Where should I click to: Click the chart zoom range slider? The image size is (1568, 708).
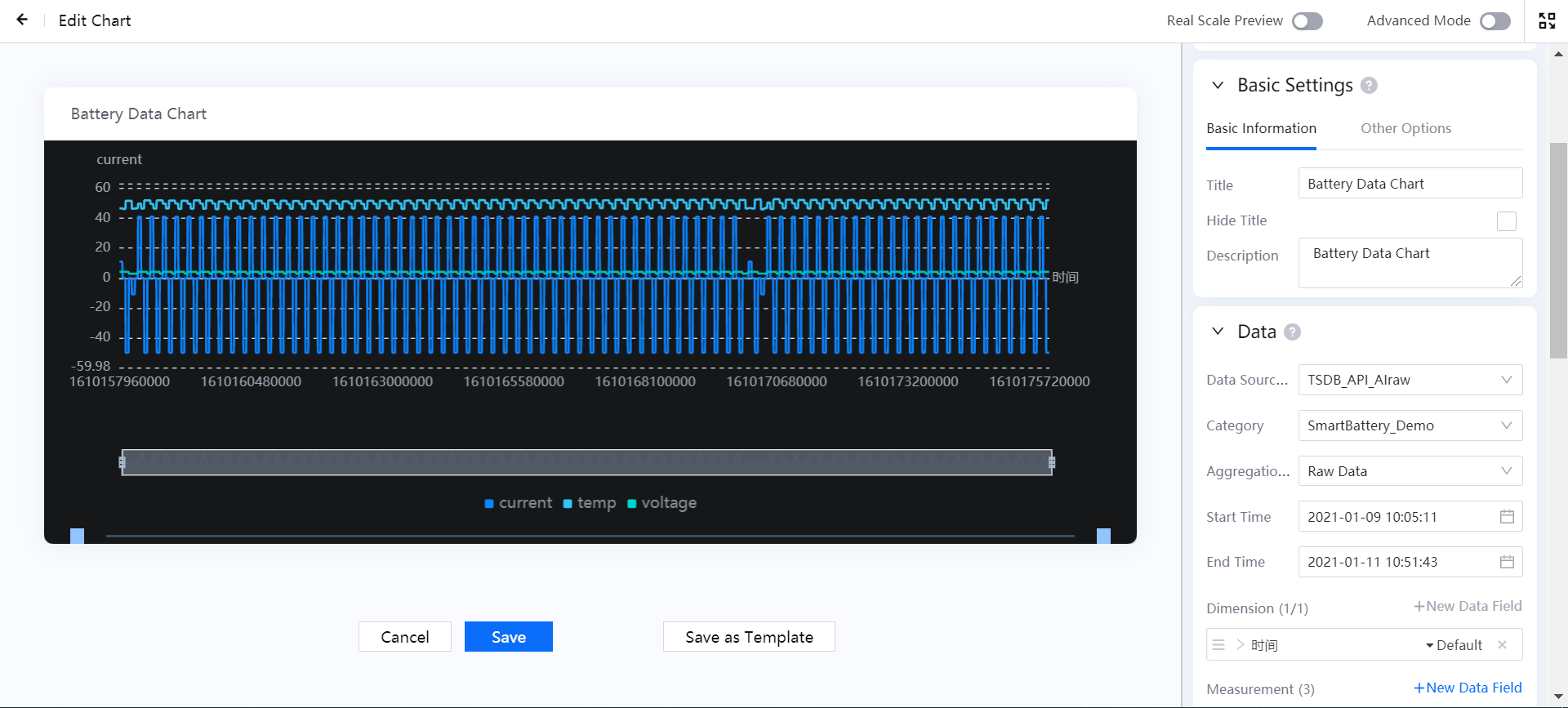click(x=586, y=462)
